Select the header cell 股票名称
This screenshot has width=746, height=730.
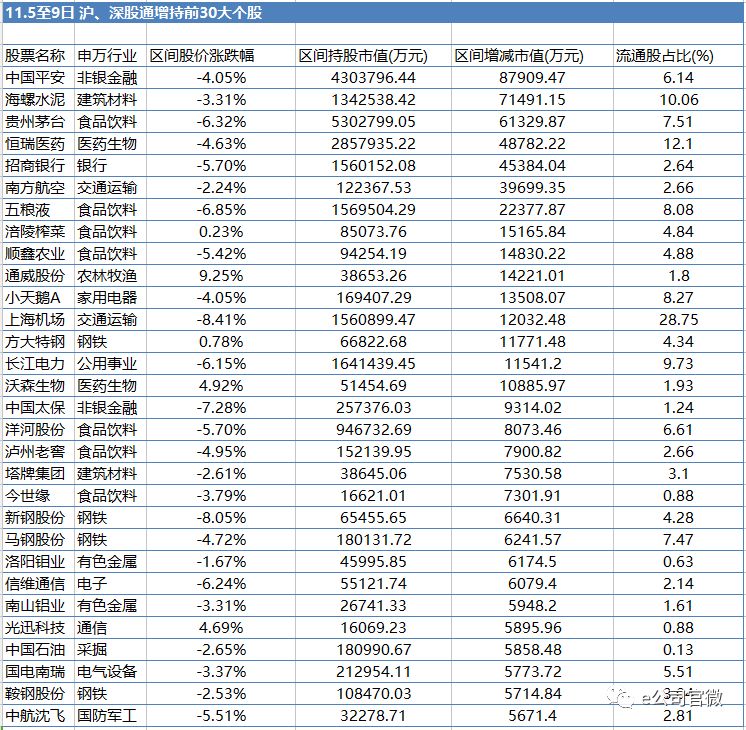click(x=35, y=56)
